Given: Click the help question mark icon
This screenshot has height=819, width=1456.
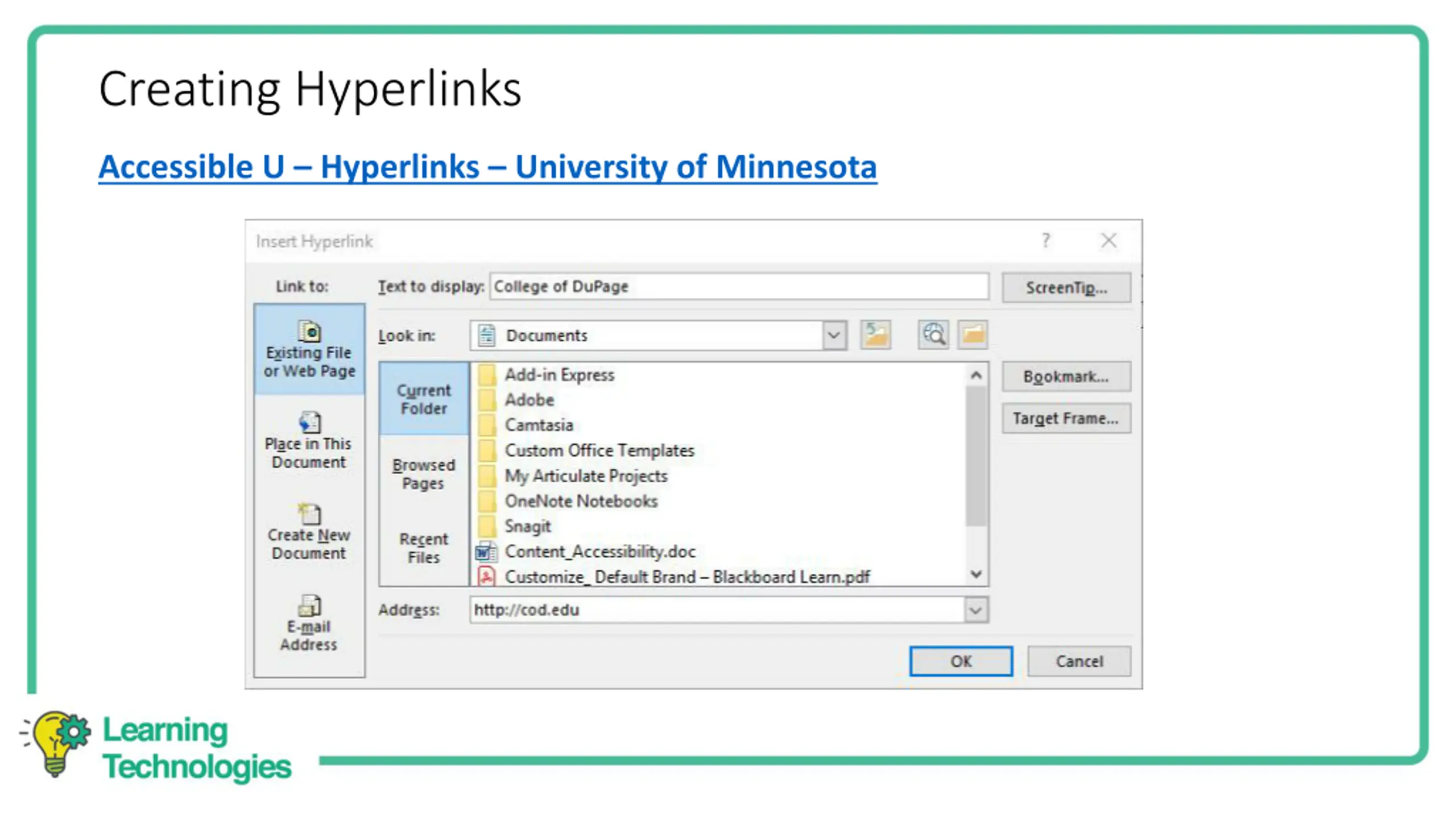Looking at the screenshot, I should 1045,241.
